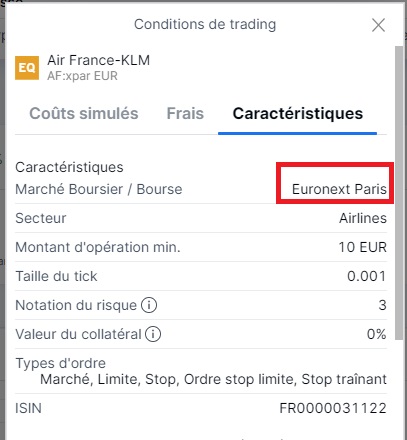
Task: Close the Conditions de trading dialog
Action: 378,25
